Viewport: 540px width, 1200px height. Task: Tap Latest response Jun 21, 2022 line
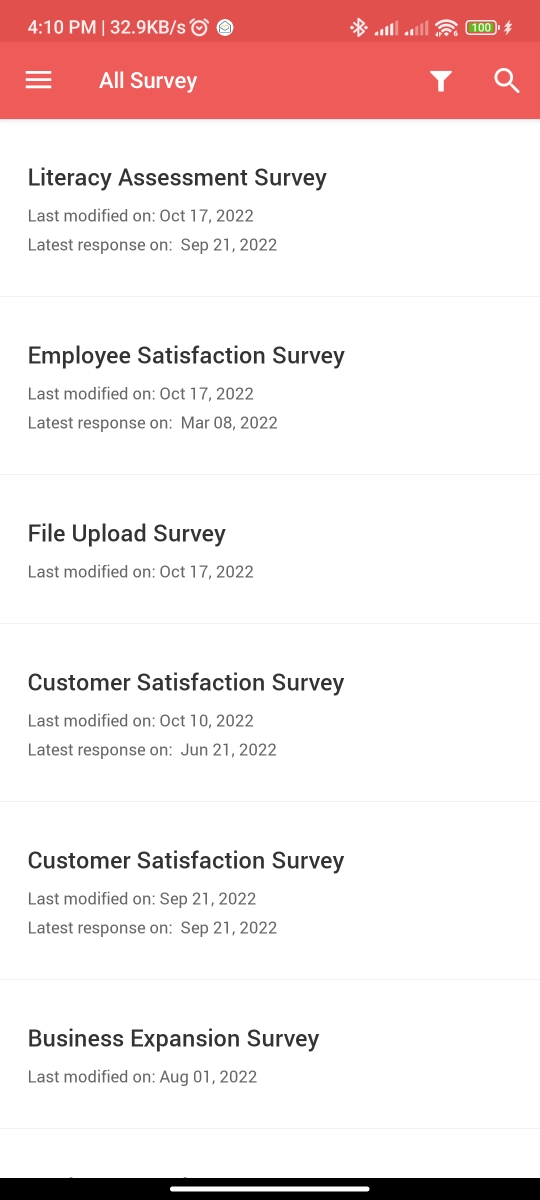click(152, 750)
